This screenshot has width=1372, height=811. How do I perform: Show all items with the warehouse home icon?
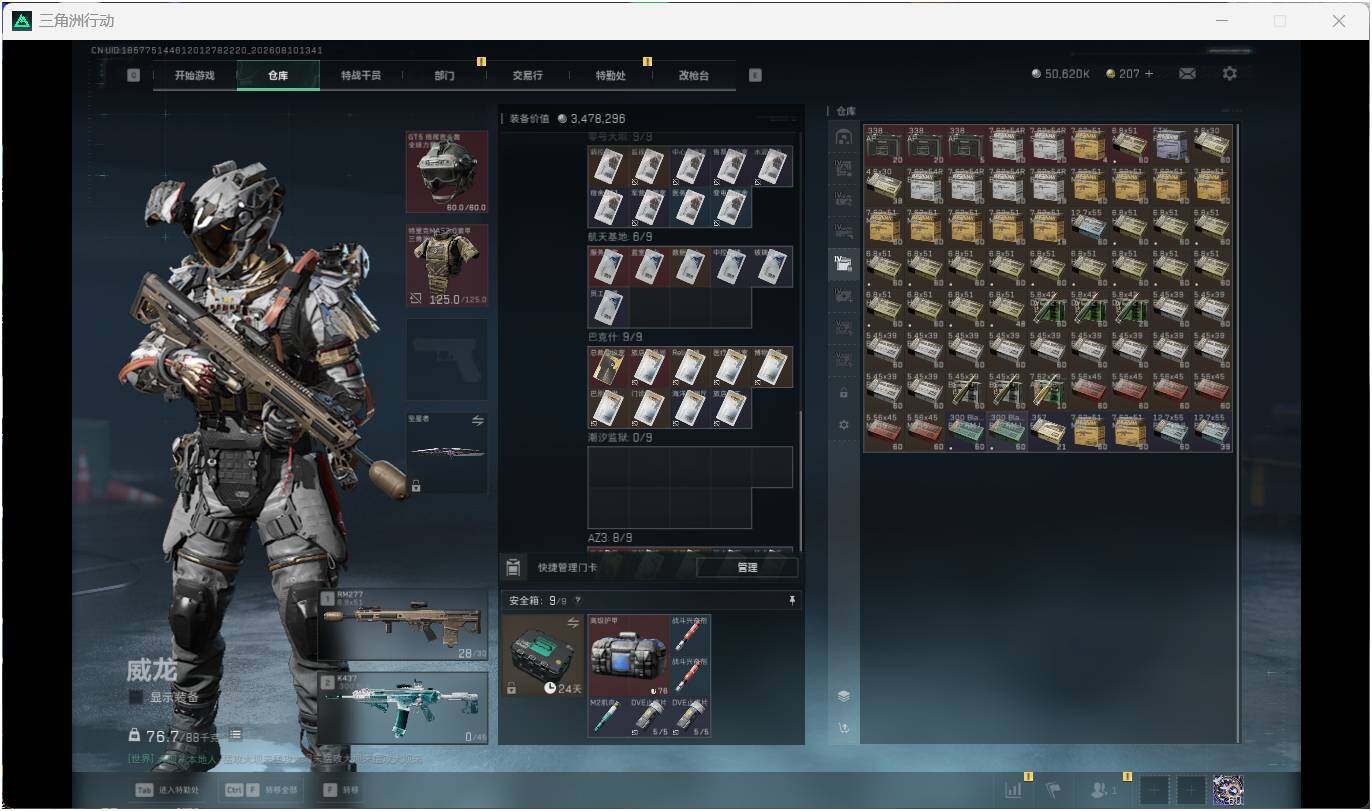coord(843,137)
